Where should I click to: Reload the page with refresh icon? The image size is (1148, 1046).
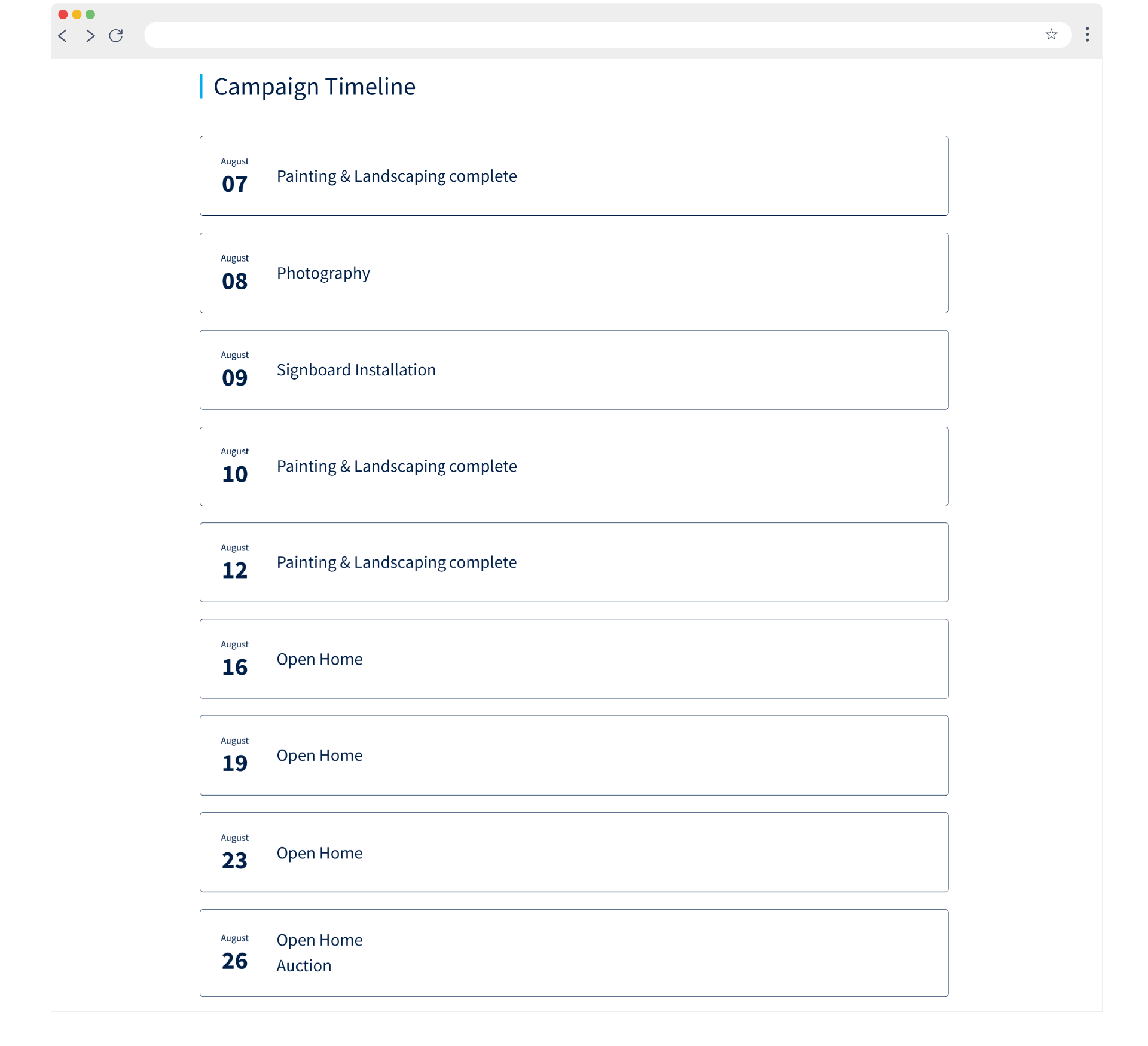pos(116,36)
